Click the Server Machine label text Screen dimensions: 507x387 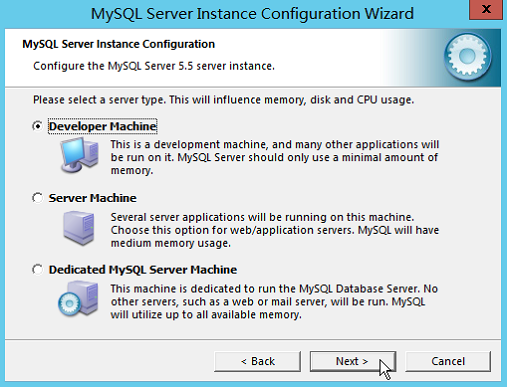coord(93,198)
